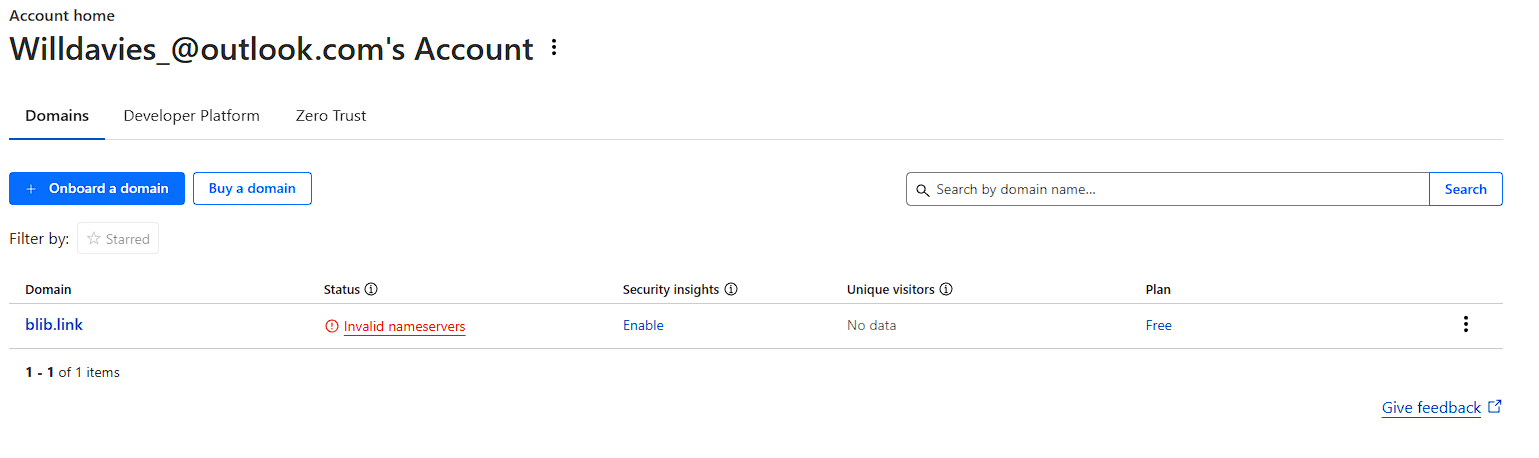This screenshot has height=458, width=1539.
Task: Open the Zero Trust tab
Action: (331, 116)
